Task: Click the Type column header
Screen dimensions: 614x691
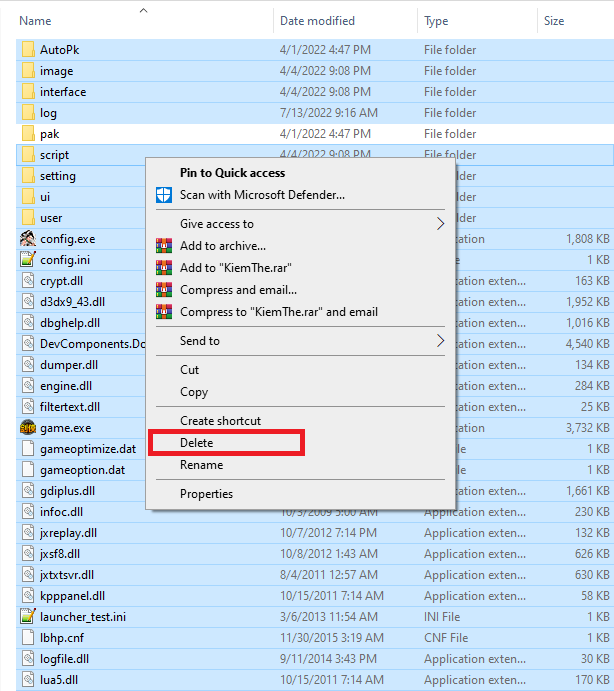Action: point(436,21)
